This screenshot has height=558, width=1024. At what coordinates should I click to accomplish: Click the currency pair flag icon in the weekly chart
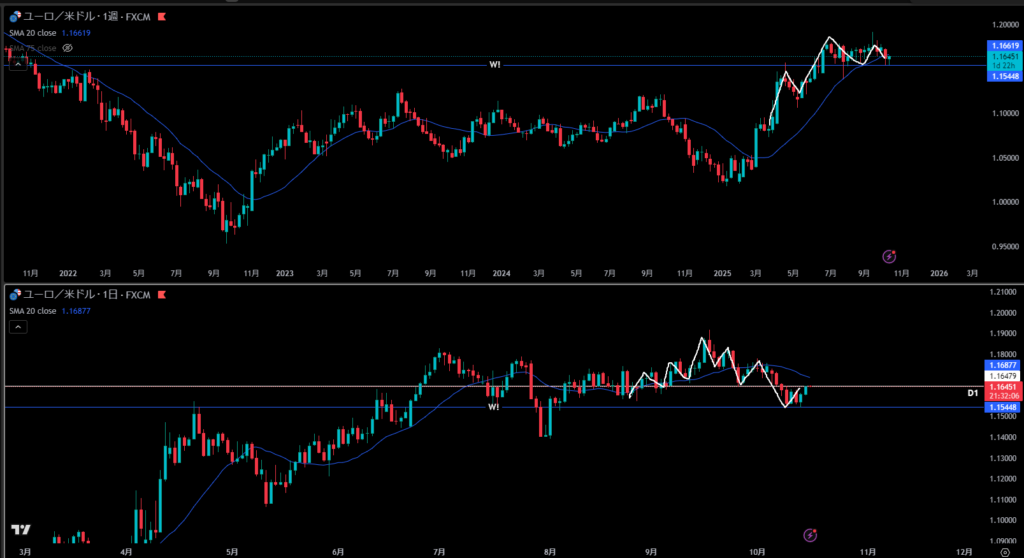[x=14, y=17]
